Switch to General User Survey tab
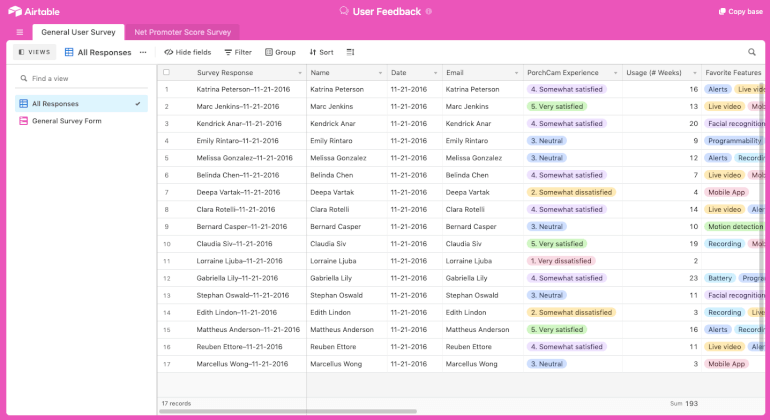Viewport: 770px width, 420px height. pyautogui.click(x=78, y=32)
